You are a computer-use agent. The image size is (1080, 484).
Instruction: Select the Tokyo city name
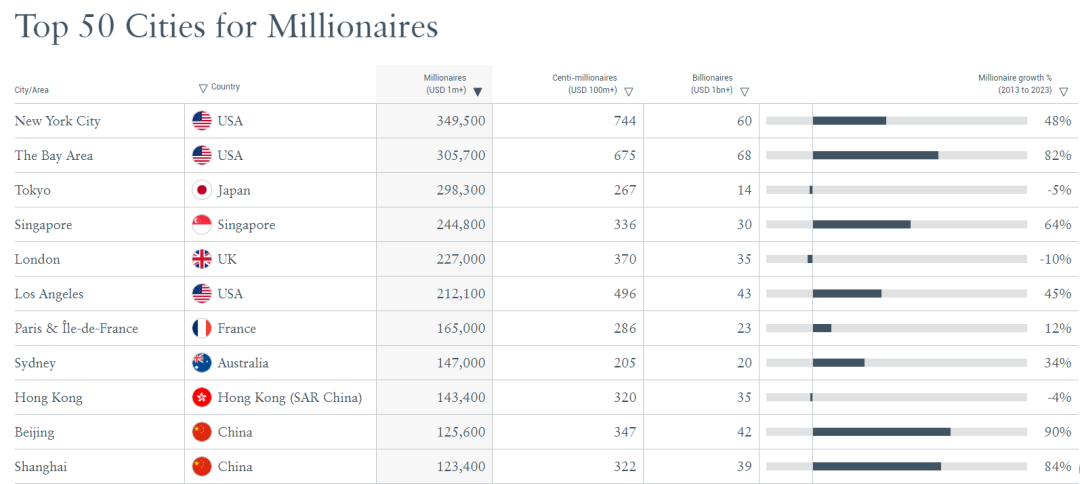pyautogui.click(x=32, y=190)
